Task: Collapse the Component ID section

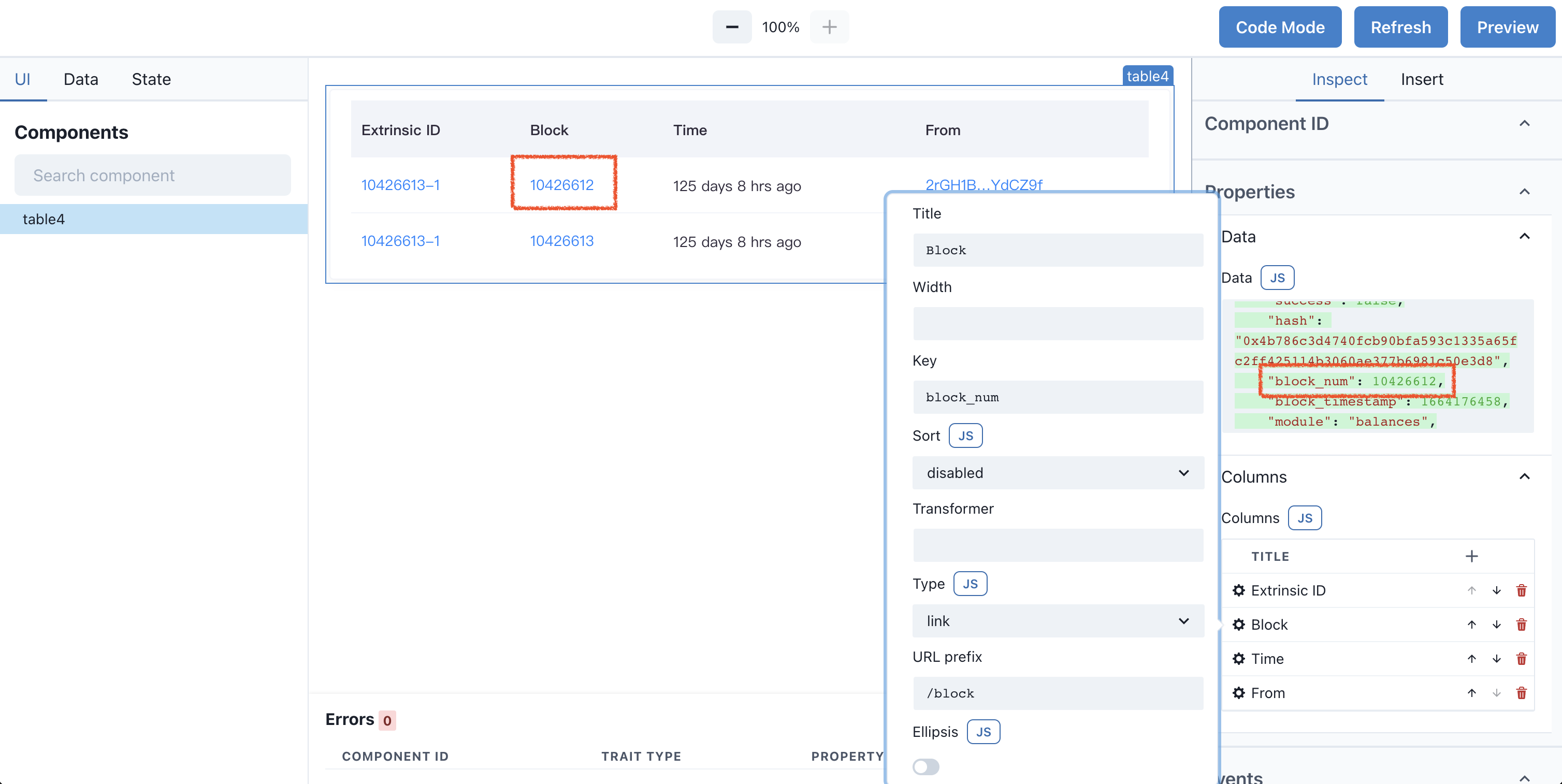Action: pos(1524,124)
